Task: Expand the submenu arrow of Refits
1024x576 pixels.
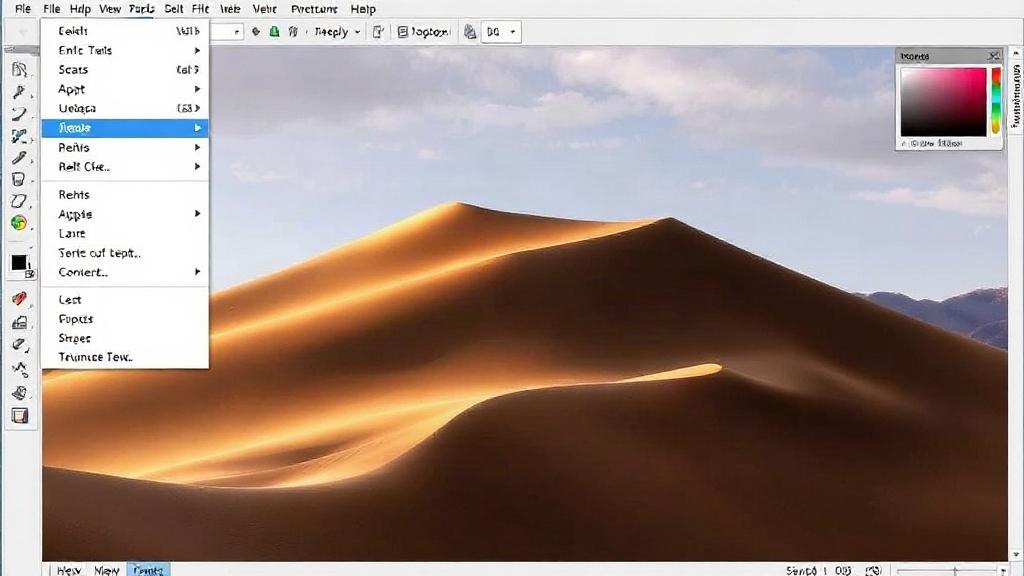Action: 197,148
